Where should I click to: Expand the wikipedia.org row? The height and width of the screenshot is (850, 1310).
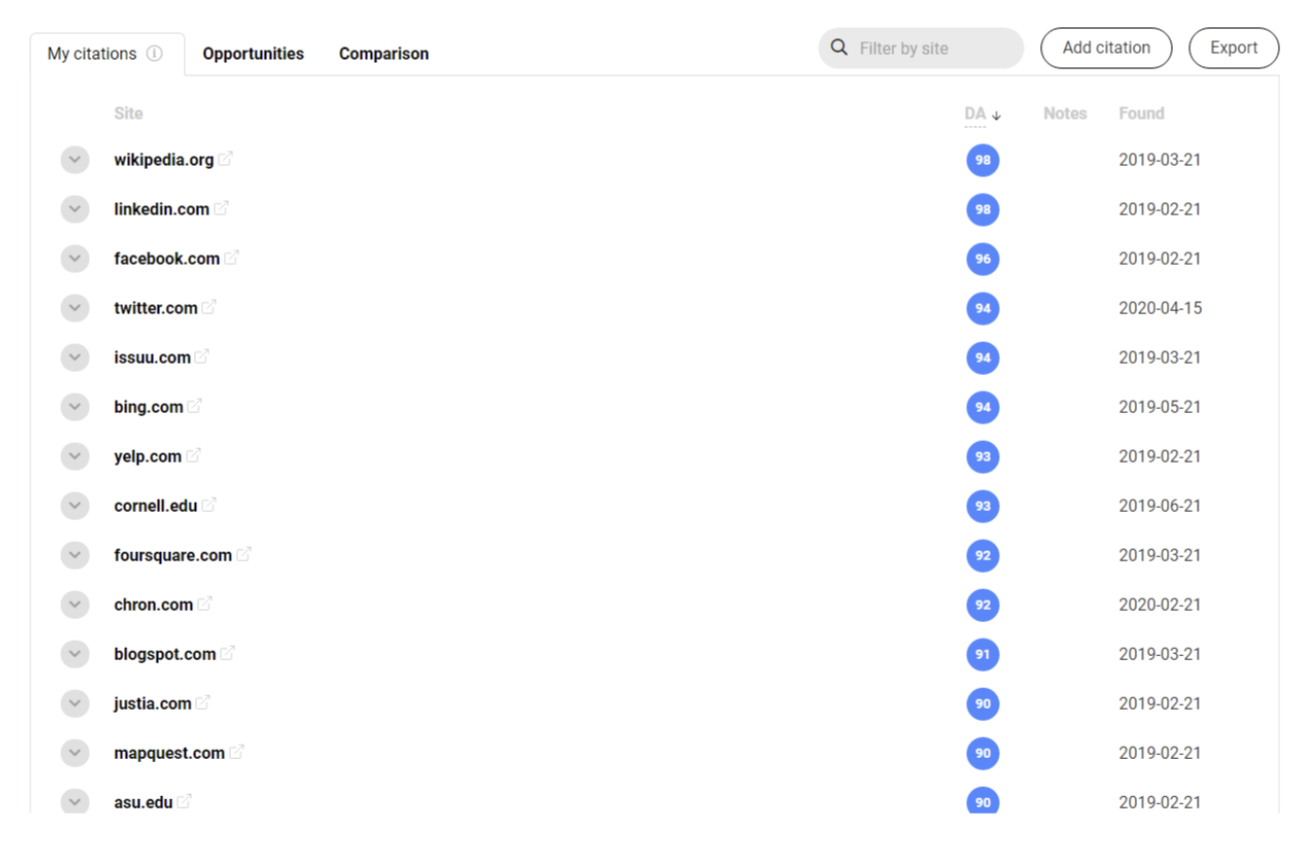pyautogui.click(x=75, y=160)
